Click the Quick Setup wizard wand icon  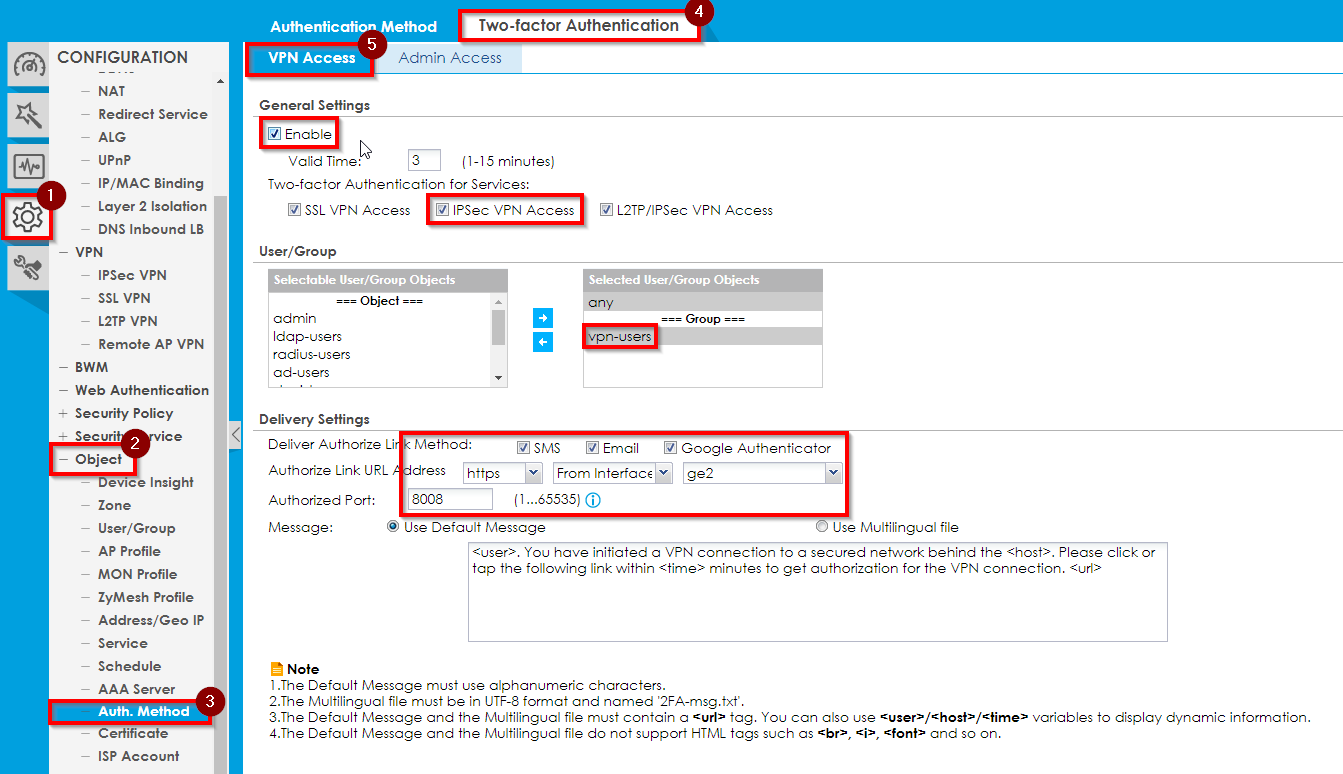[x=27, y=116]
